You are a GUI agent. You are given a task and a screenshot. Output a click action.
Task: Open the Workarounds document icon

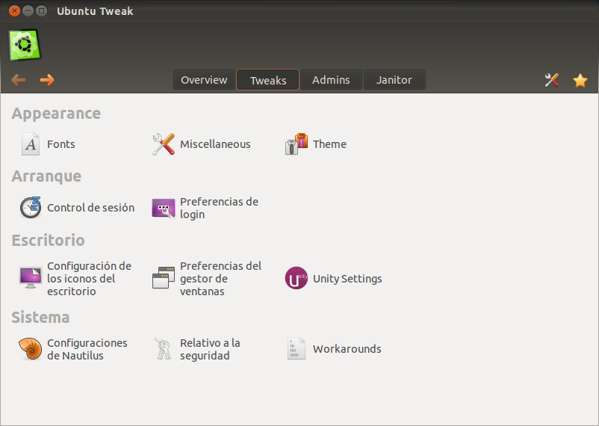pyautogui.click(x=296, y=348)
